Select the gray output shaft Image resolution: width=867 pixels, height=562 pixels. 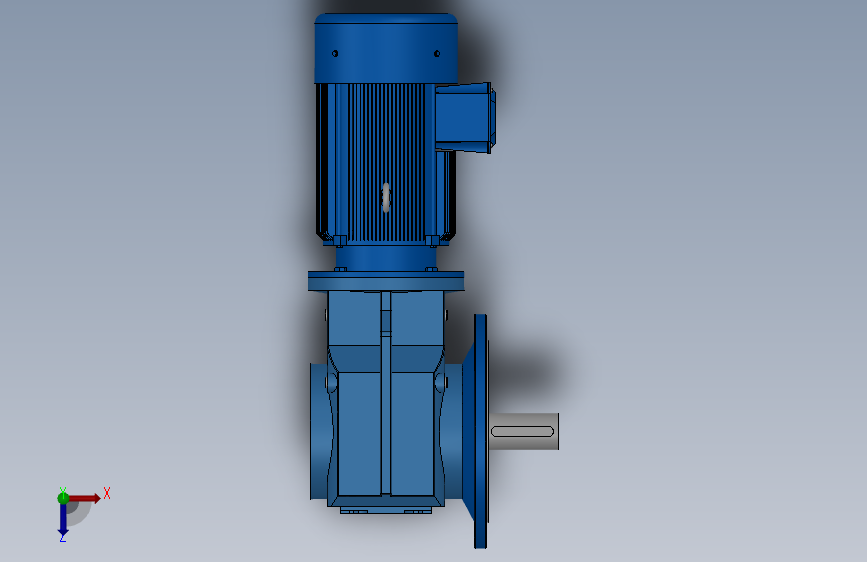point(524,431)
